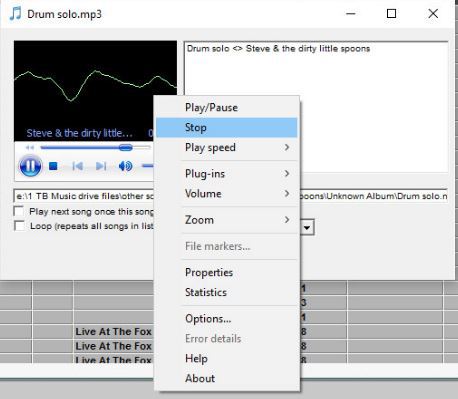Image resolution: width=458 pixels, height=399 pixels.
Task: Click the rewind arrows beside seek bar
Action: pos(30,147)
